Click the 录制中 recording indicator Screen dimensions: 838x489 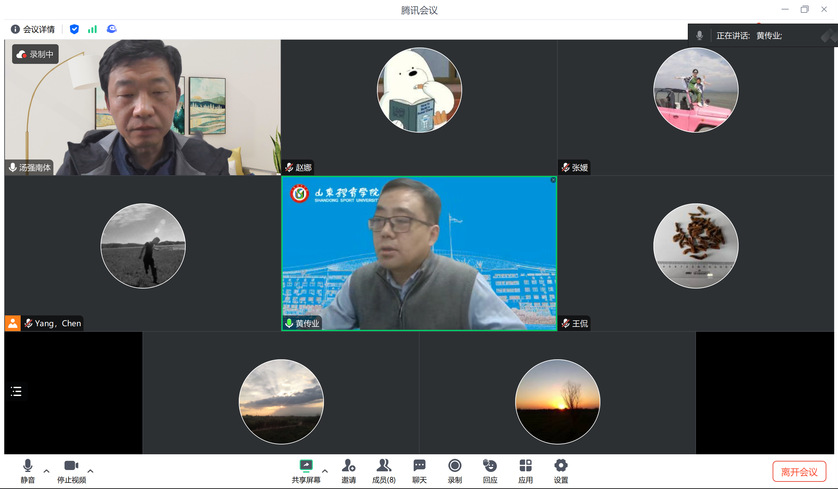coord(36,54)
